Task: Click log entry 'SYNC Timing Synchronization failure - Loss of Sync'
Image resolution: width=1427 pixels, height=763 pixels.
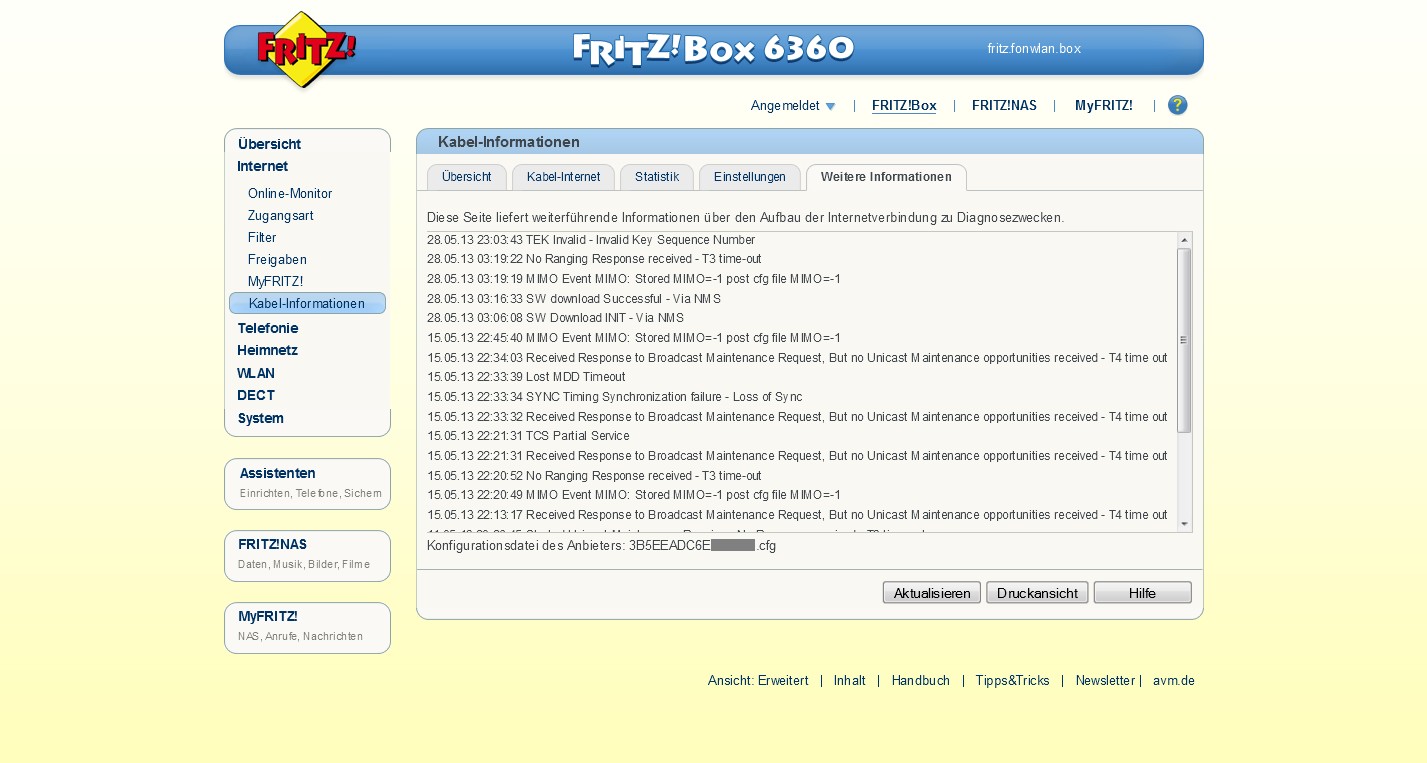Action: [615, 397]
